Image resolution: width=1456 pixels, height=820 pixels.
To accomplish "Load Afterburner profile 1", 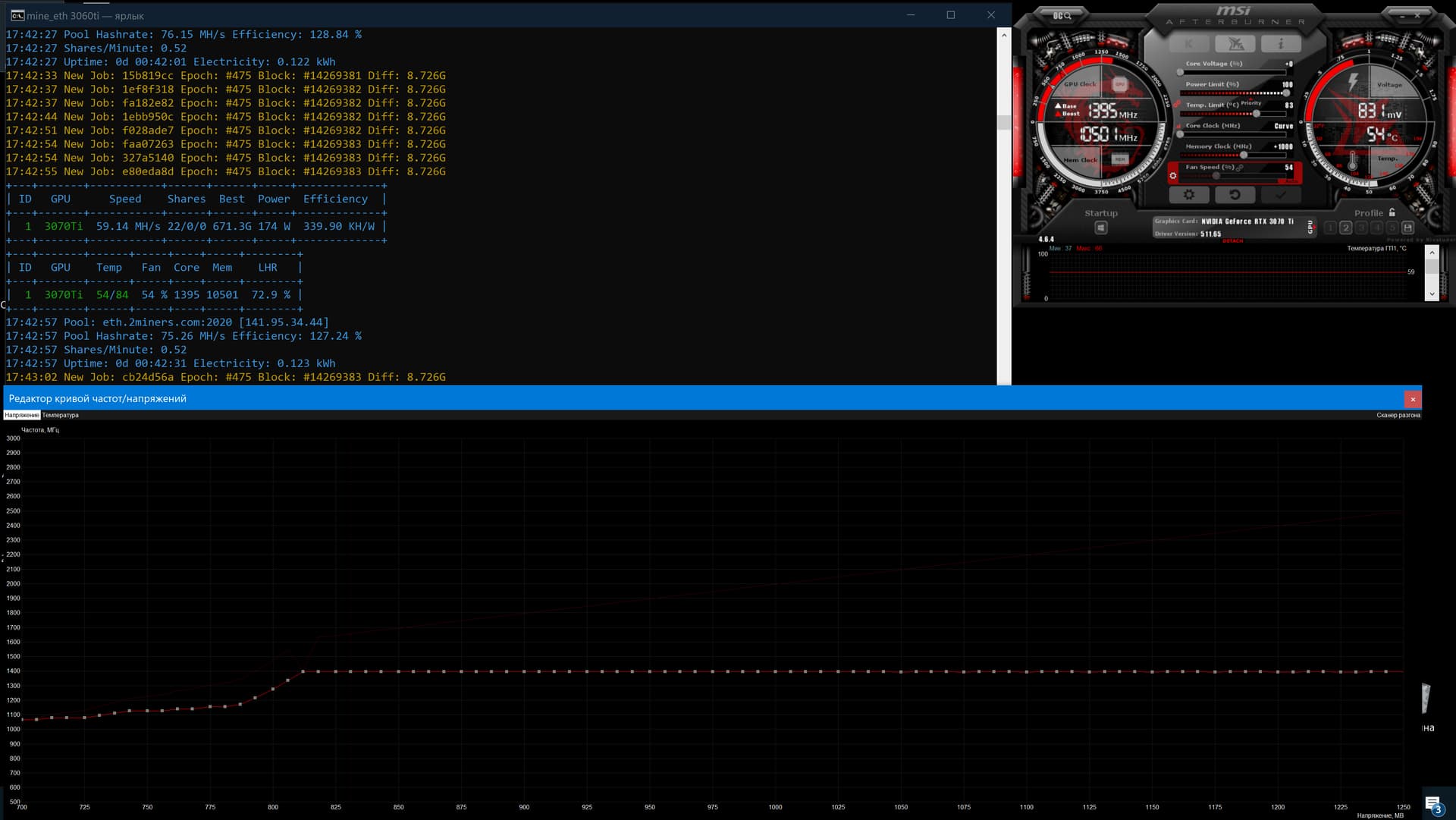I will [1330, 228].
